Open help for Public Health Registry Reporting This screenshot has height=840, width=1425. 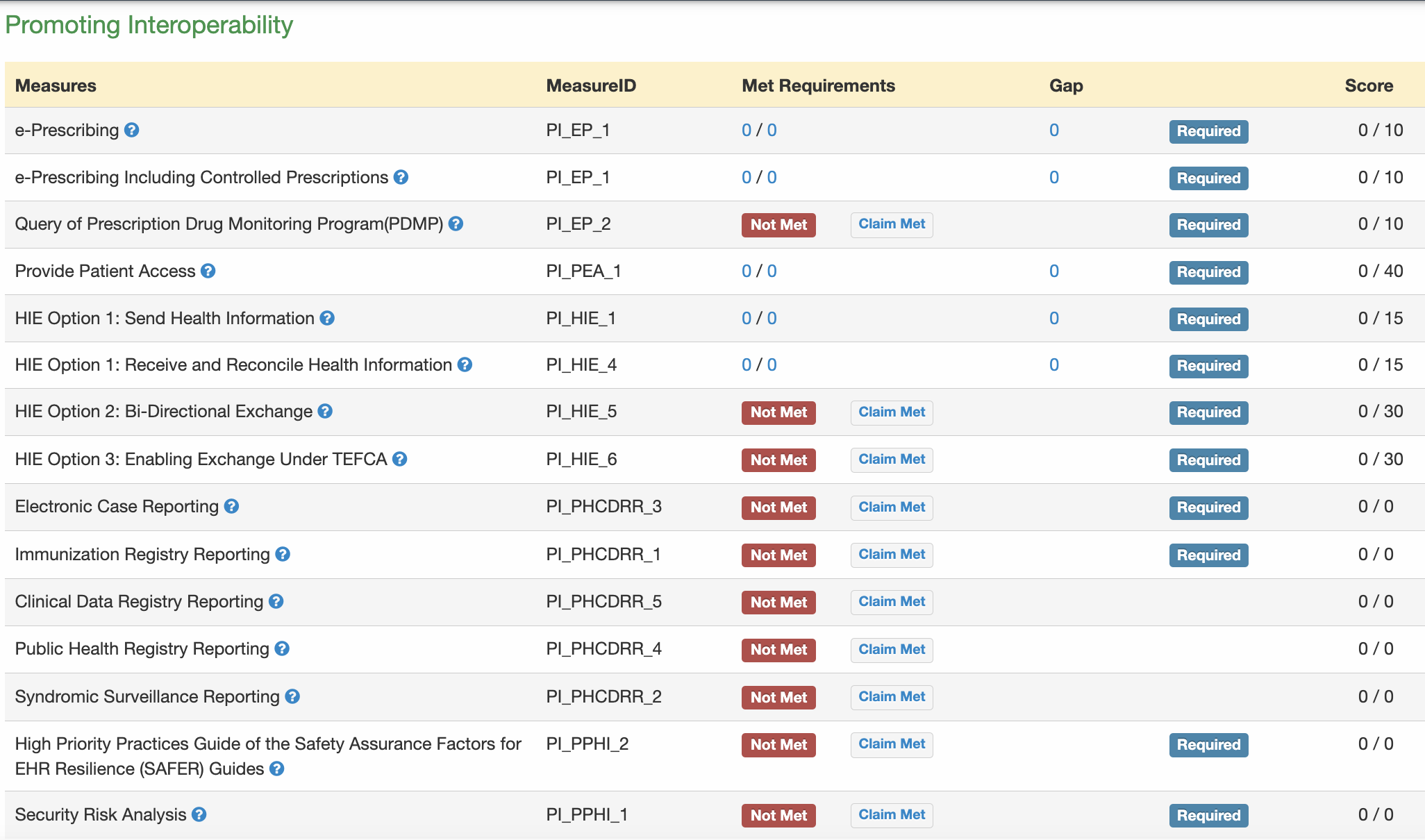click(281, 648)
